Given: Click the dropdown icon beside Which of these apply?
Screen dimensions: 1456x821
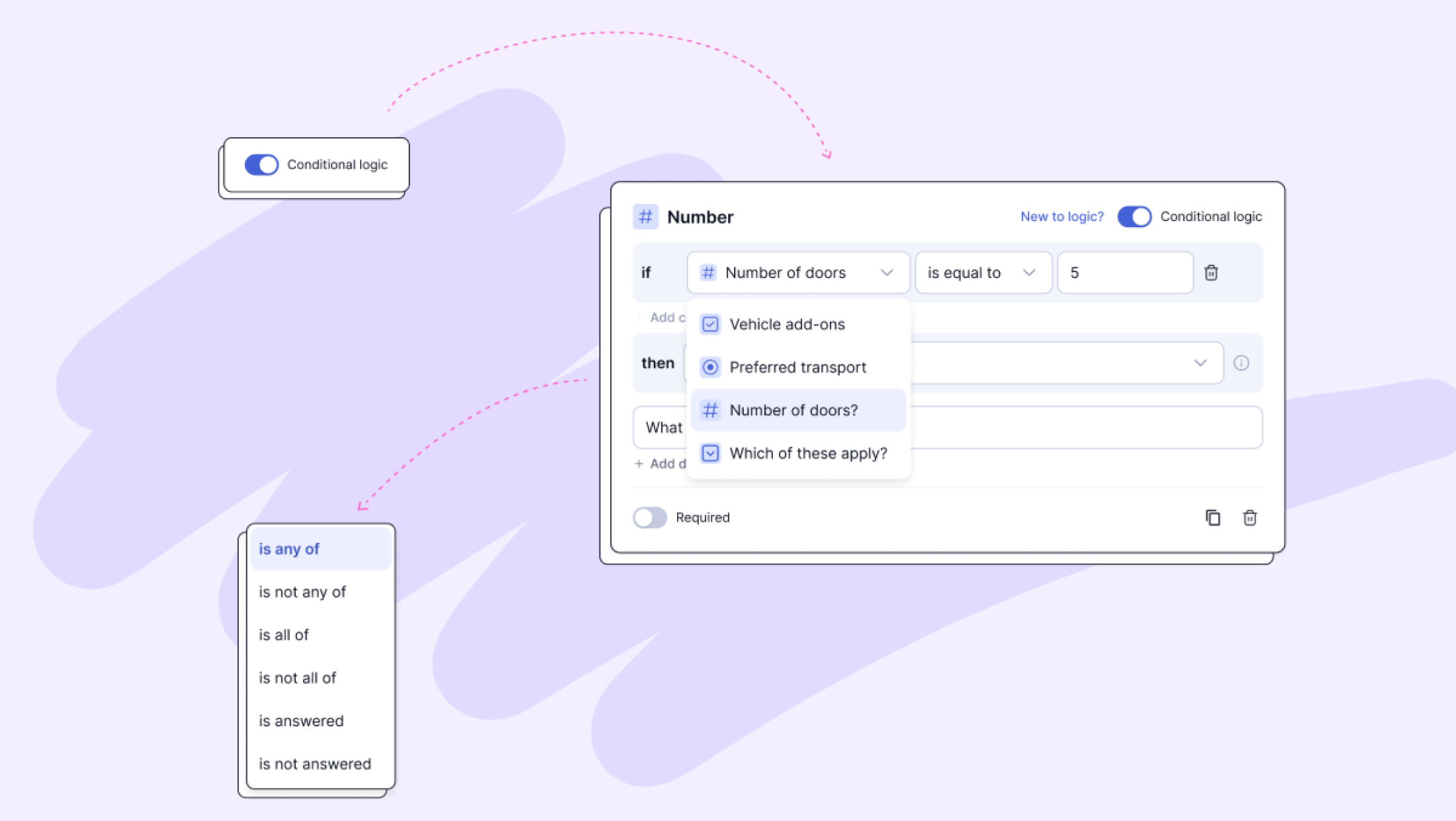Looking at the screenshot, I should 709,453.
